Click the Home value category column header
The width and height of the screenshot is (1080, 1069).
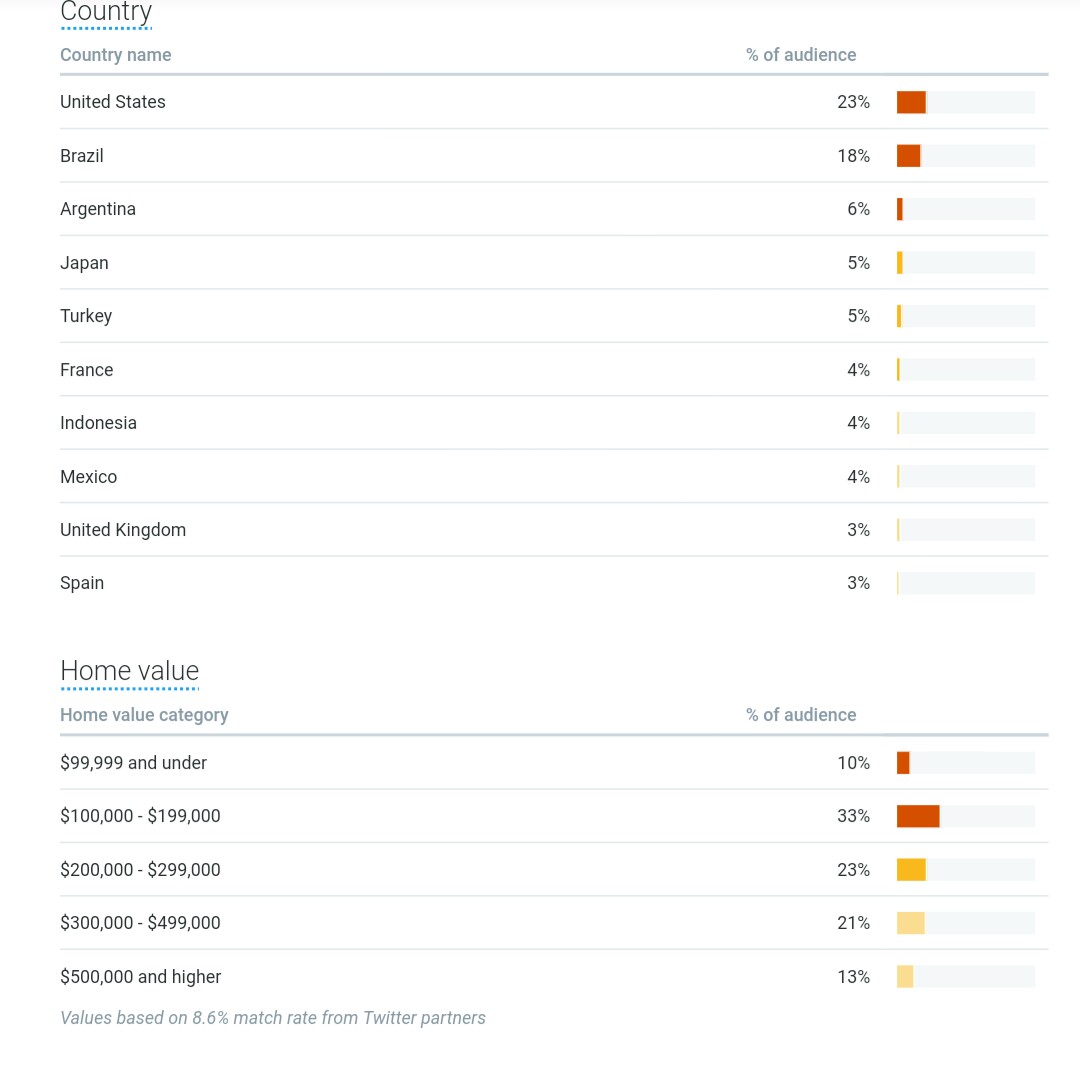pos(144,715)
